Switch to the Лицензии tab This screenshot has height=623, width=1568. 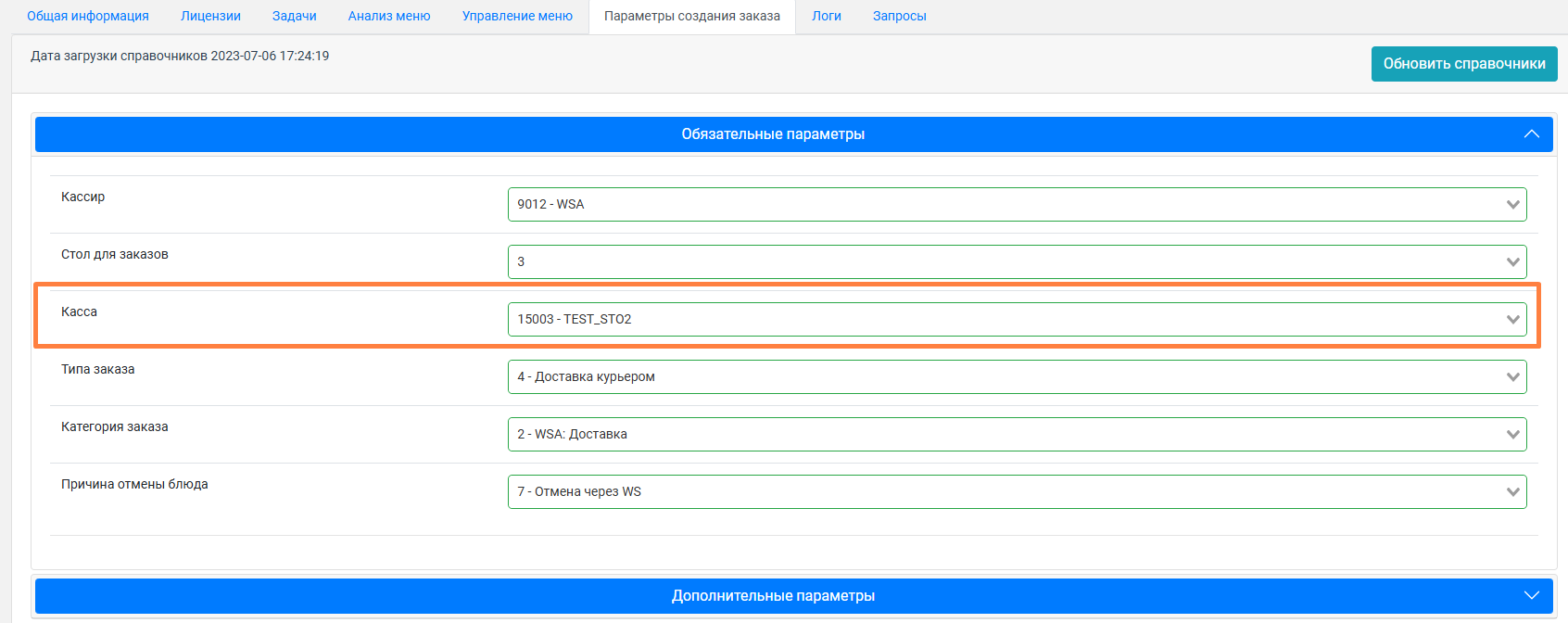click(x=210, y=16)
